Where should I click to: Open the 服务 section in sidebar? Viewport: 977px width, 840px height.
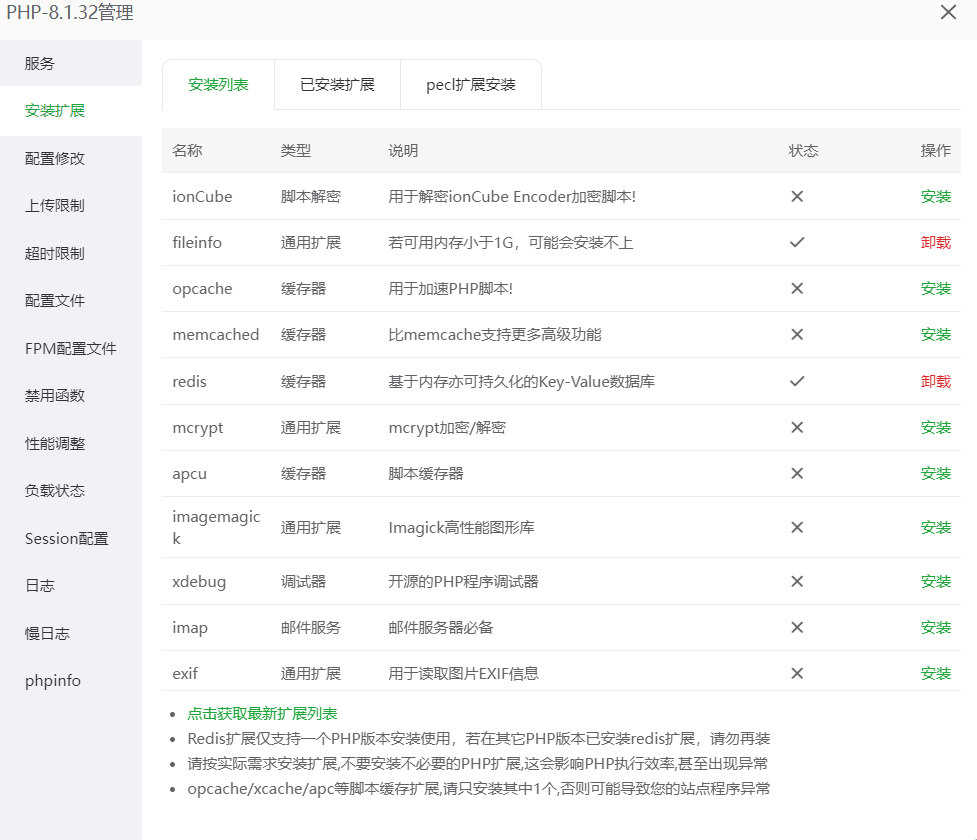tap(40, 63)
